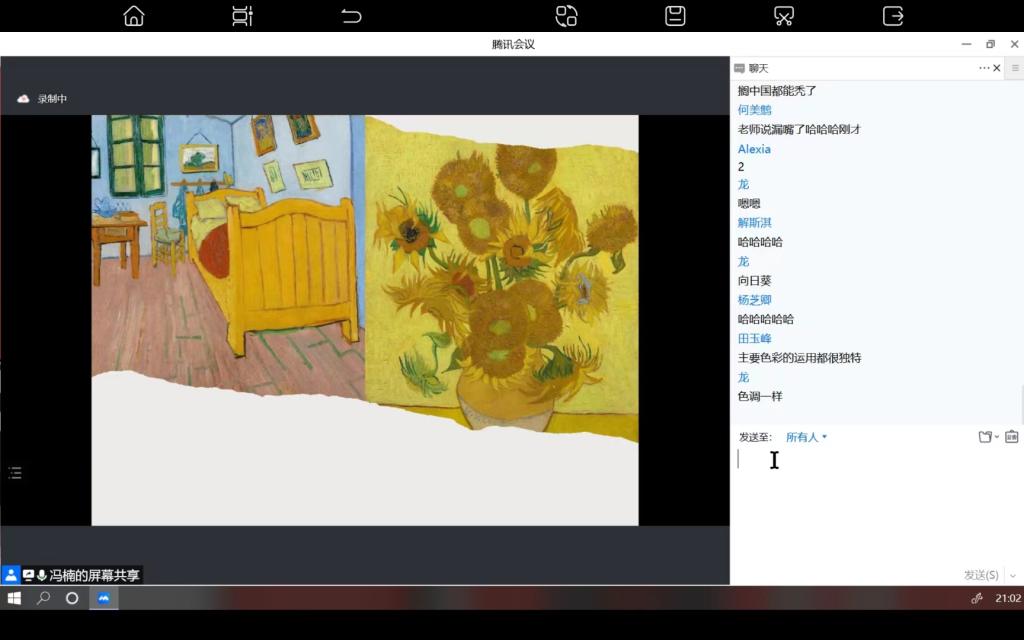Image resolution: width=1024 pixels, height=640 pixels.
Task: Click the microphone icon beside 冯楠的屏幕共享
Action: pyautogui.click(x=42, y=575)
